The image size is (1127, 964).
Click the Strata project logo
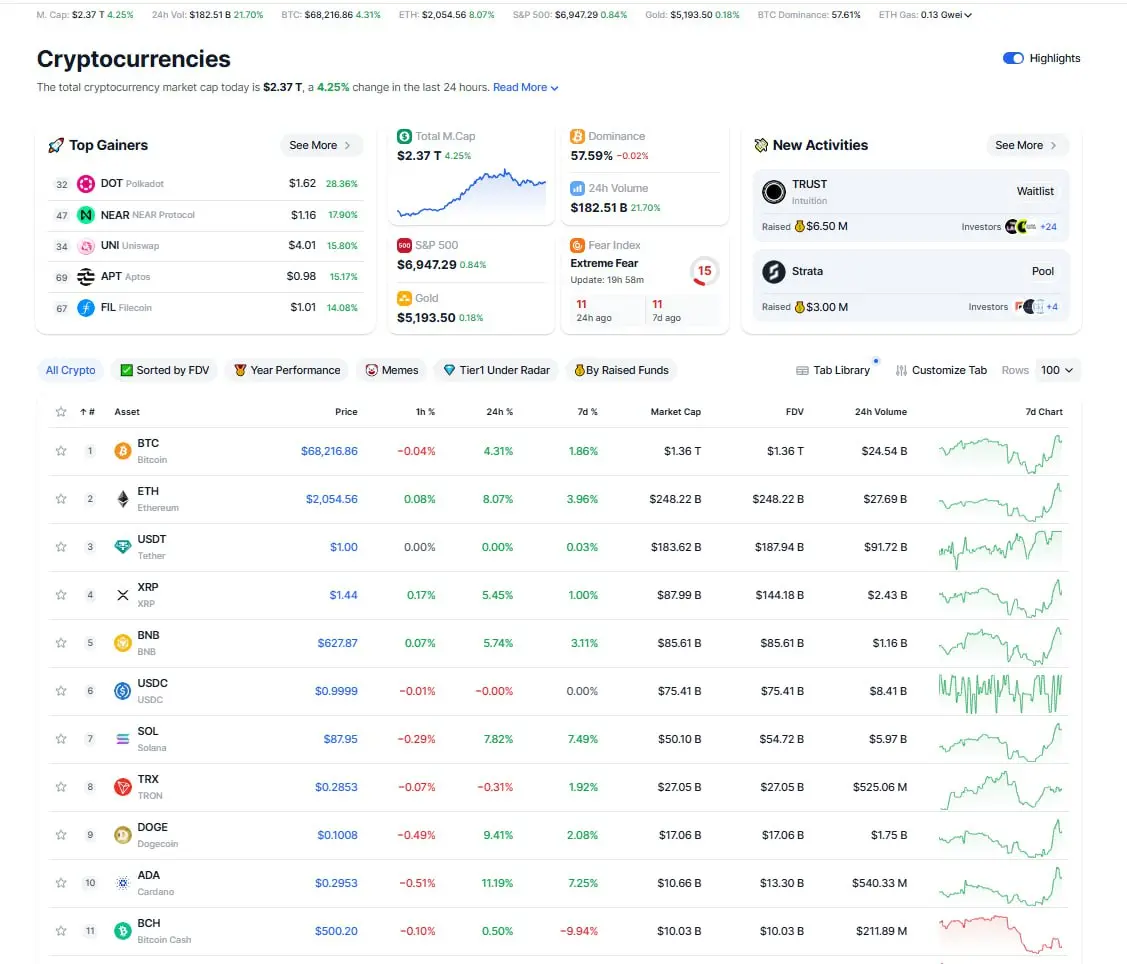pos(774,272)
